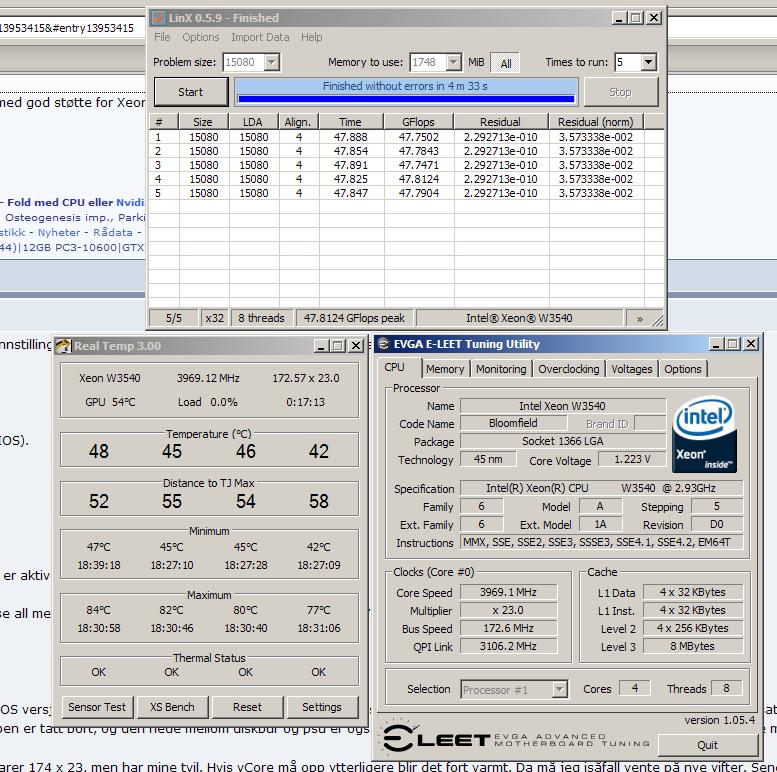Click the LinX app icon in title bar
The height and width of the screenshot is (772, 777).
tap(158, 18)
